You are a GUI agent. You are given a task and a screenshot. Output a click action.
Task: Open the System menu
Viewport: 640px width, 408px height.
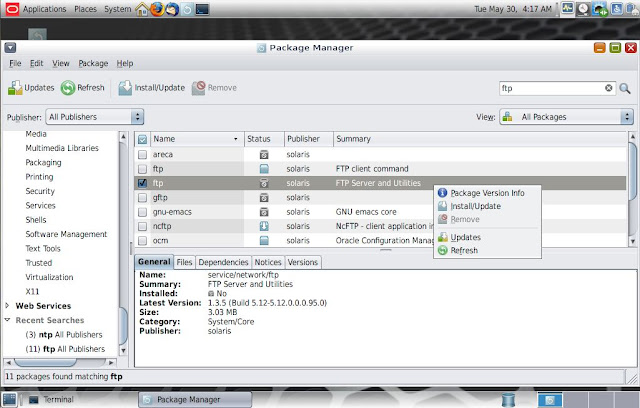point(118,9)
